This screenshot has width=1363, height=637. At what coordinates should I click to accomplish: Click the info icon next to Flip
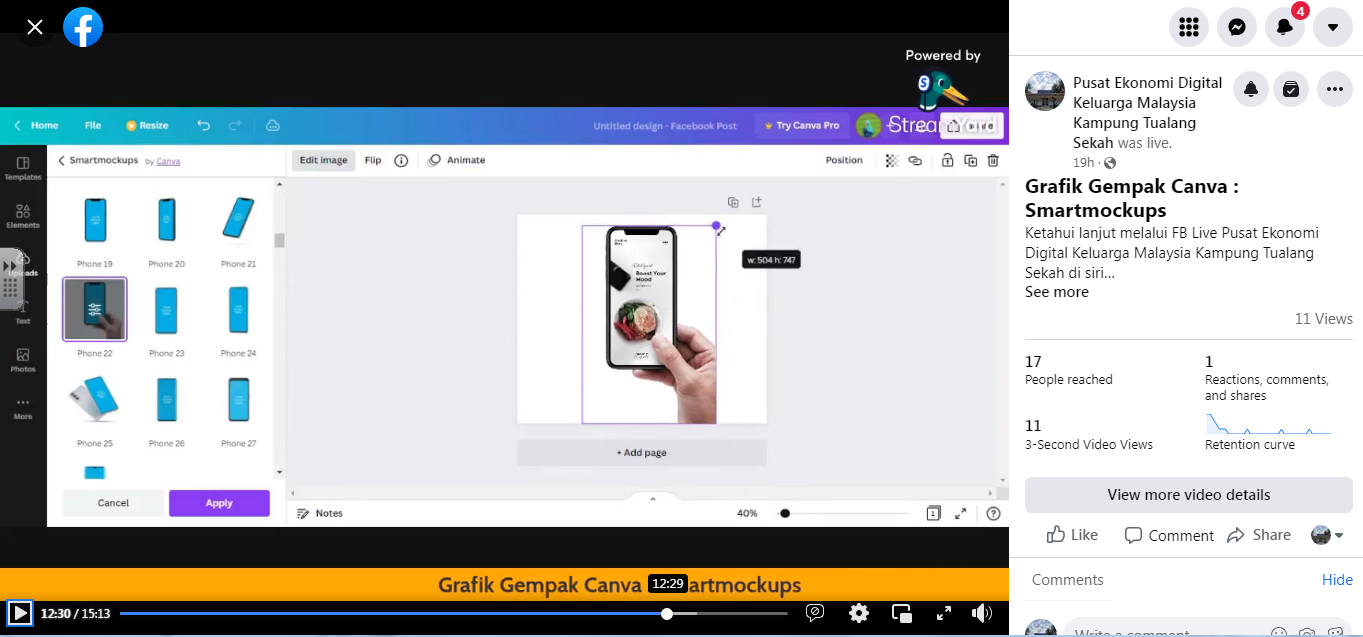[401, 160]
